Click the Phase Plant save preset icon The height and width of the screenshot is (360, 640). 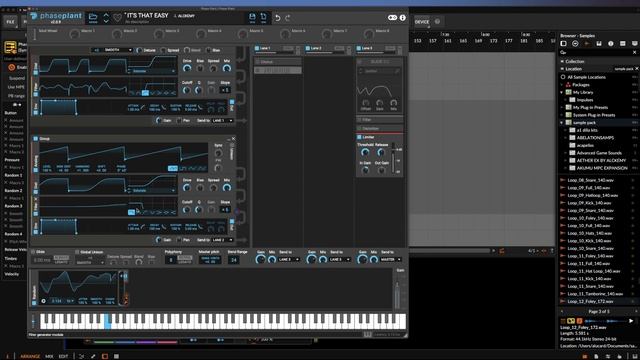point(252,17)
